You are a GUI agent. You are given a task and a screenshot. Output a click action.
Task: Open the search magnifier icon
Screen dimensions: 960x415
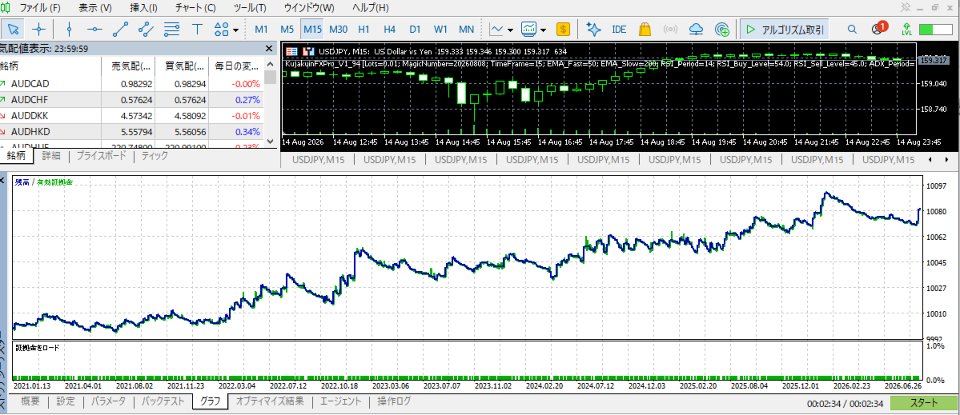(x=852, y=29)
